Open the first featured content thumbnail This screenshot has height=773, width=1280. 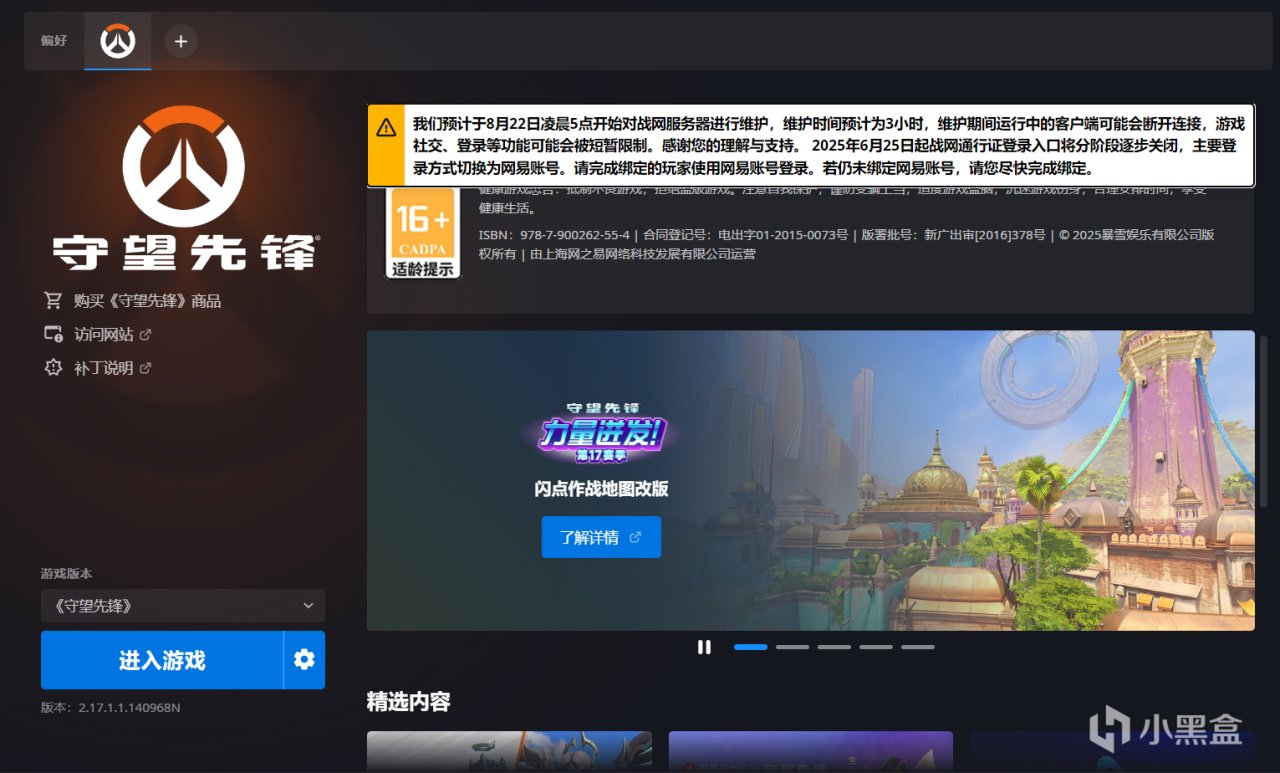(x=509, y=751)
